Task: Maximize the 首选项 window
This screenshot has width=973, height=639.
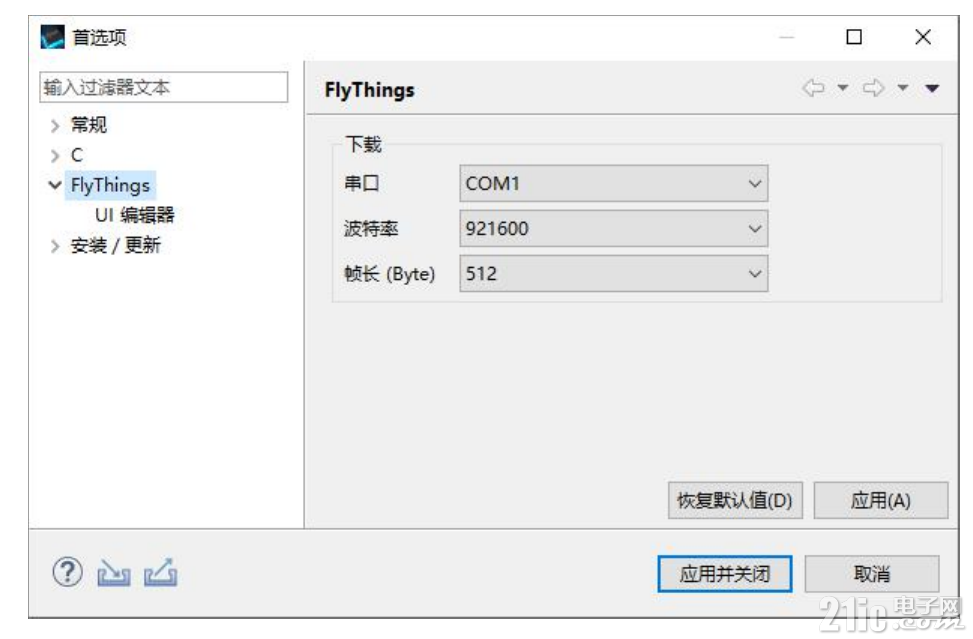Action: coord(854,37)
